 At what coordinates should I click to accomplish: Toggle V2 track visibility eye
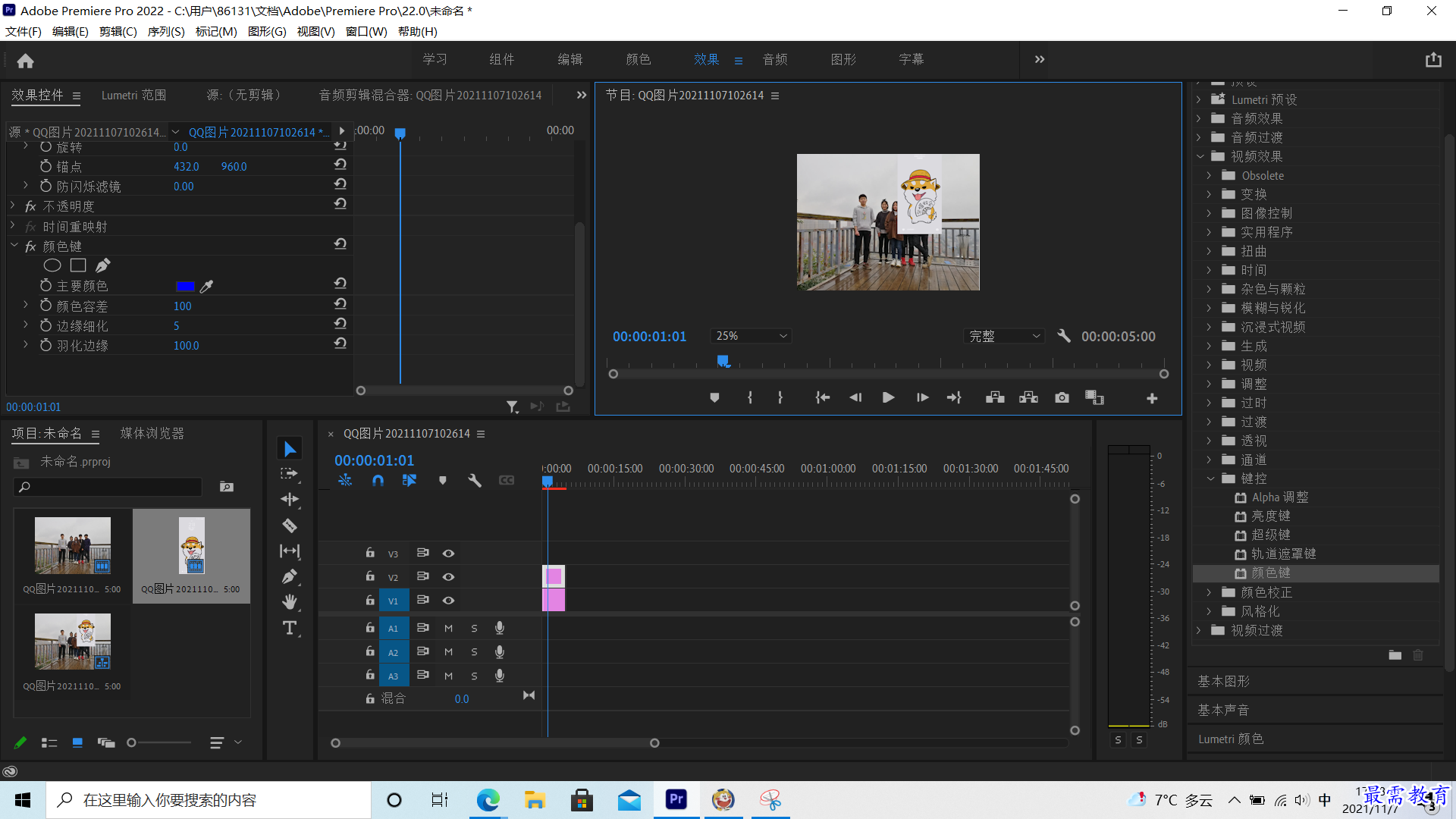[x=448, y=577]
